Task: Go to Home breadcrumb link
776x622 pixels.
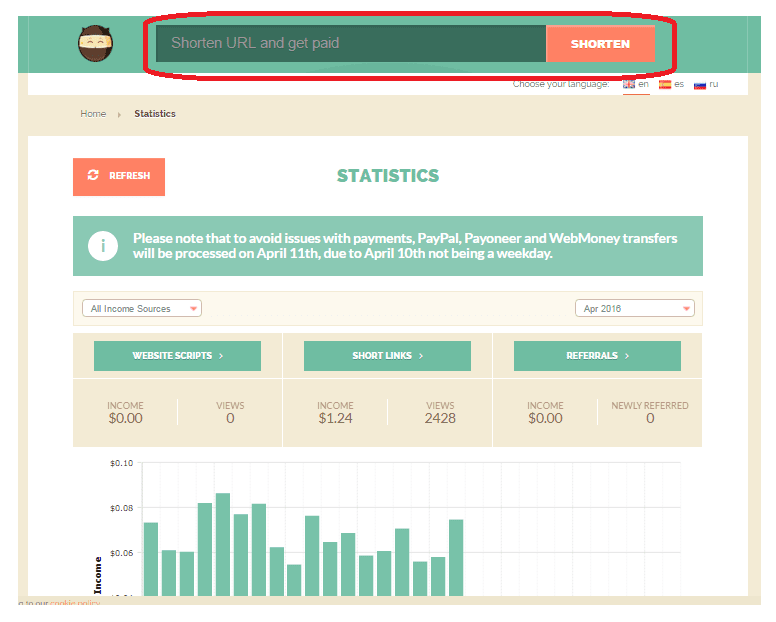Action: point(93,114)
